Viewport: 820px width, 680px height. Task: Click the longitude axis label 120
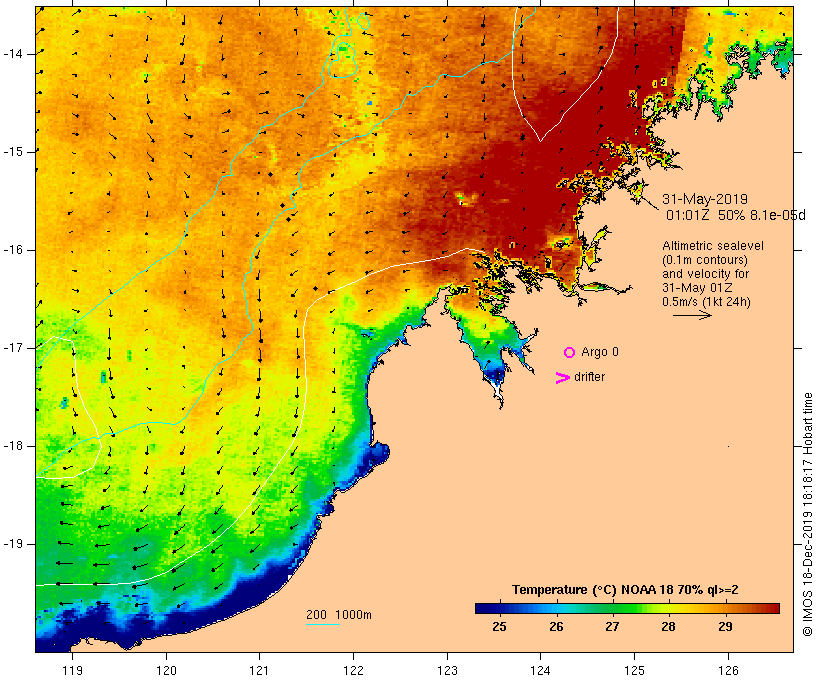(166, 670)
